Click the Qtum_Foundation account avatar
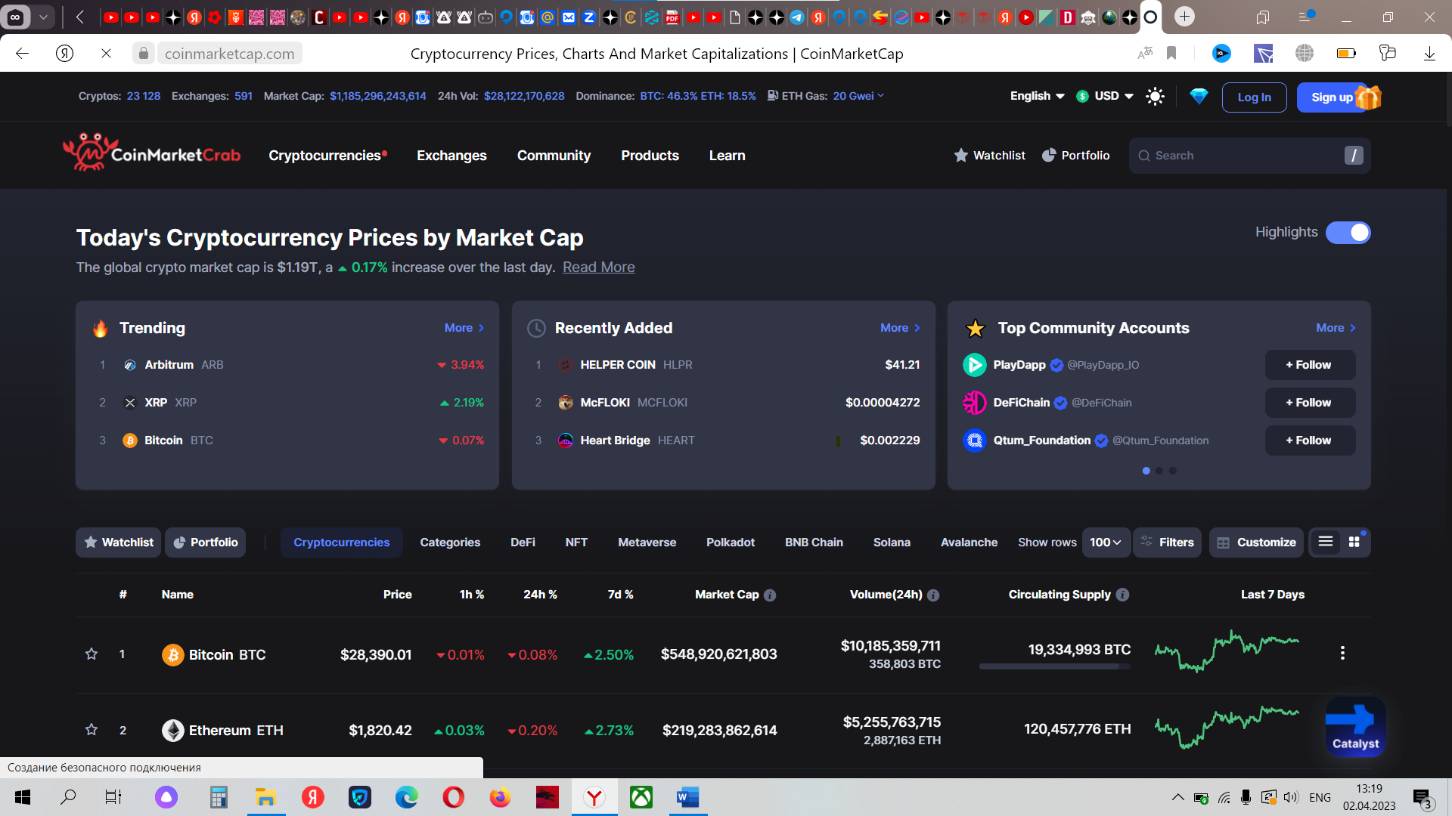Viewport: 1452px width, 816px height. (x=974, y=440)
